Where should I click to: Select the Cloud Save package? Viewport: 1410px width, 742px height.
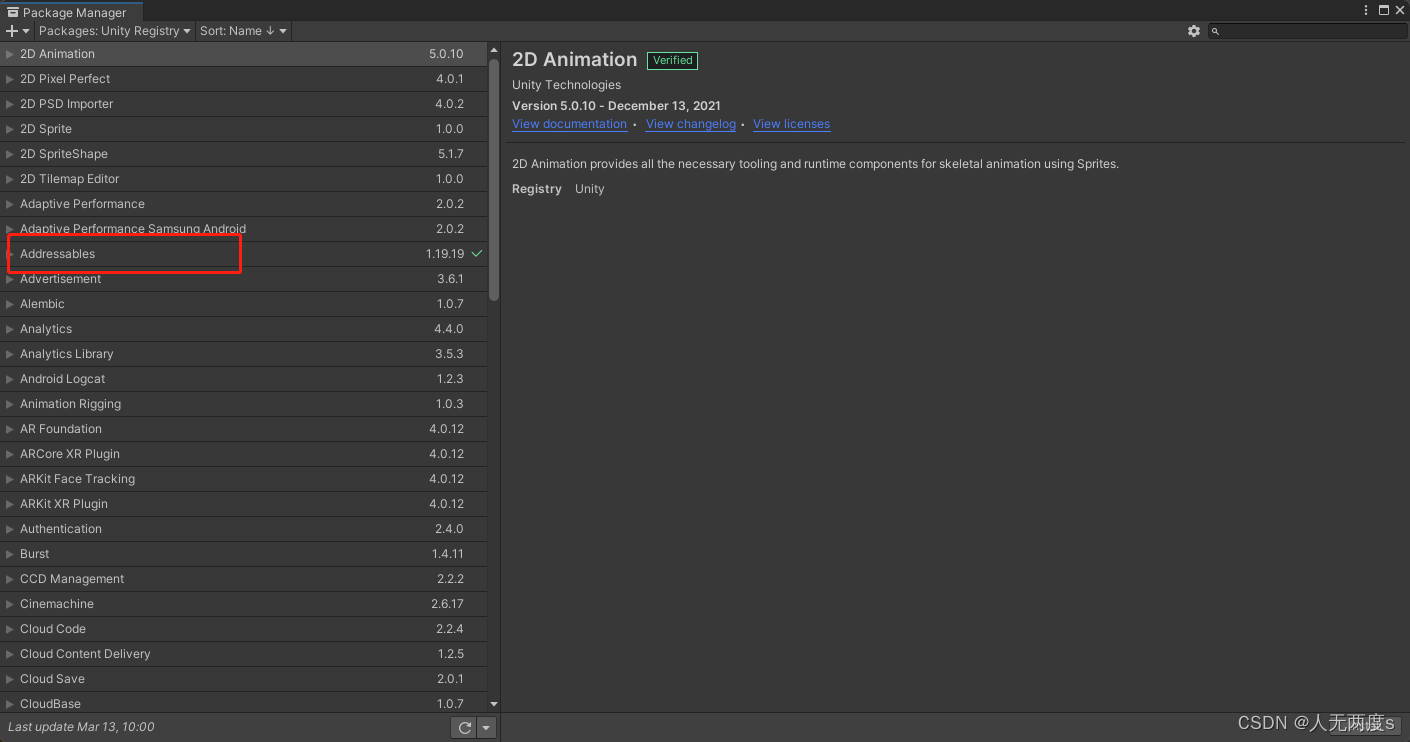244,679
